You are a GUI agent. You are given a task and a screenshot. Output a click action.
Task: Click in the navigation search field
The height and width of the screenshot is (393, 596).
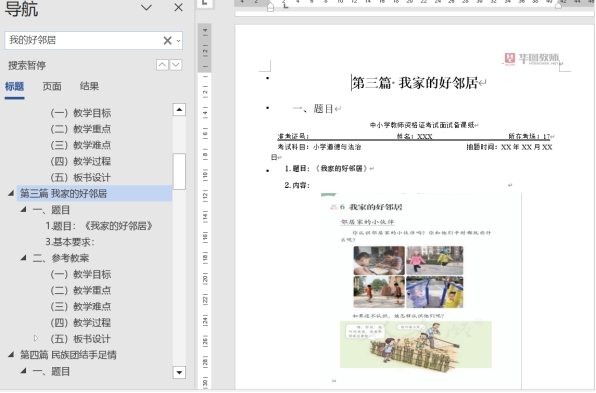84,40
